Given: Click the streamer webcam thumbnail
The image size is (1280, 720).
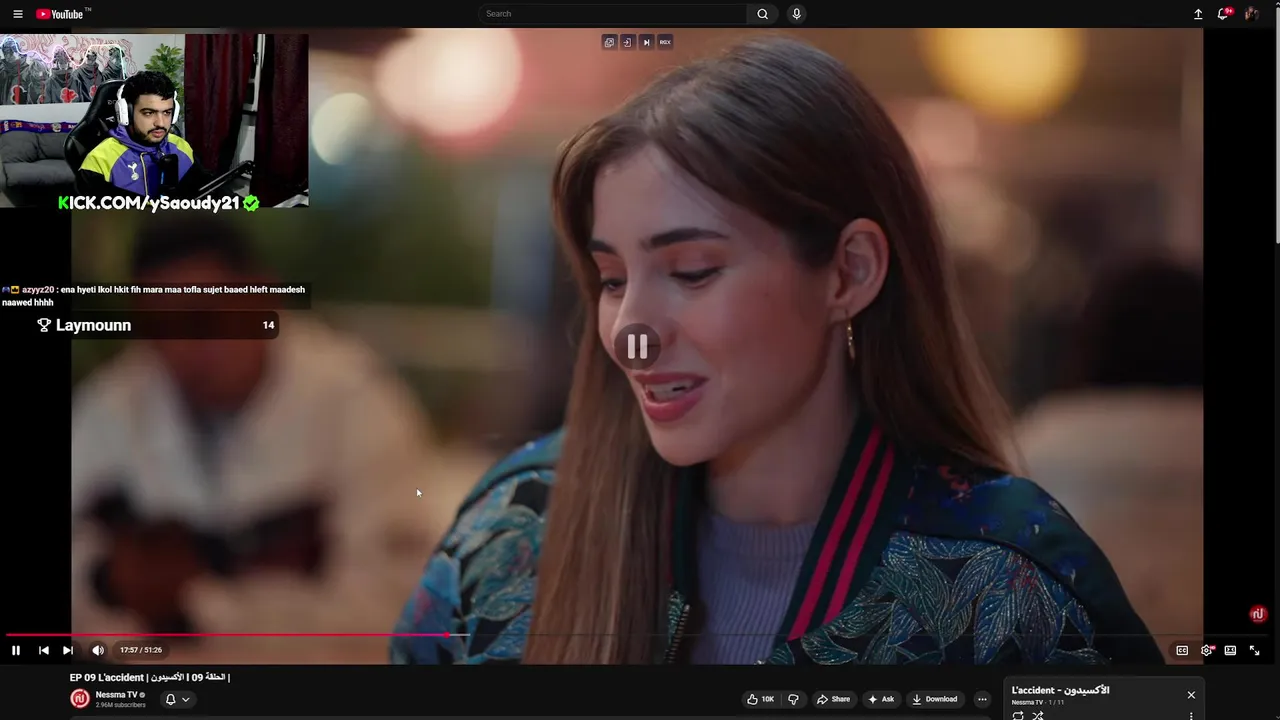Looking at the screenshot, I should pyautogui.click(x=154, y=121).
